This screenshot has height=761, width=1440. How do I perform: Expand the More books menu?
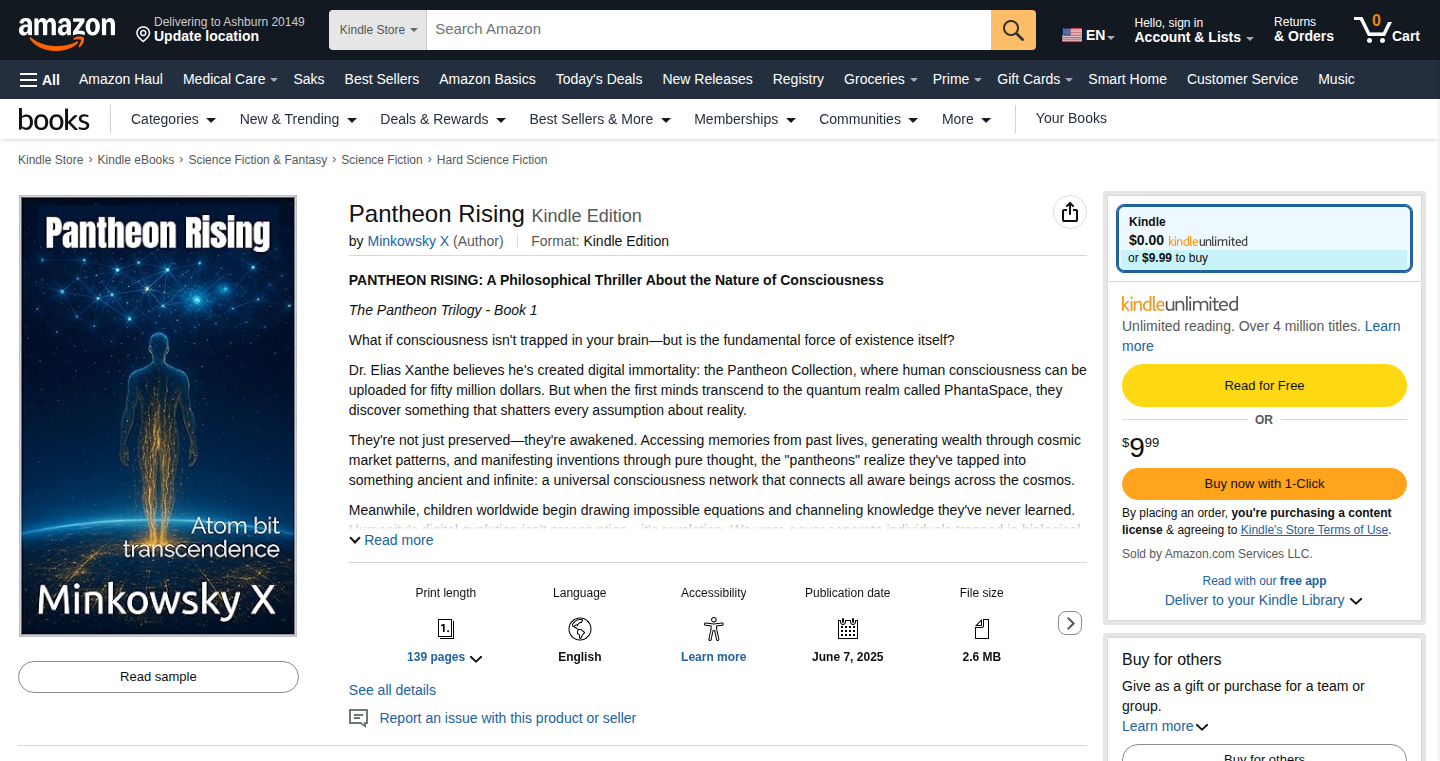[x=966, y=119]
